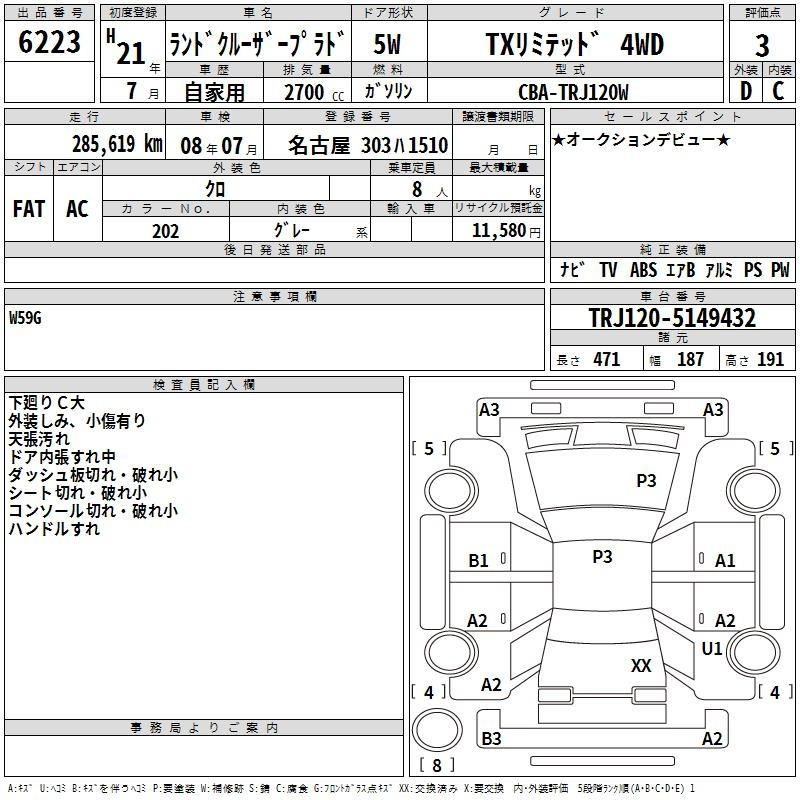Click seating capacity 8人
The image size is (800, 800).
coord(430,190)
